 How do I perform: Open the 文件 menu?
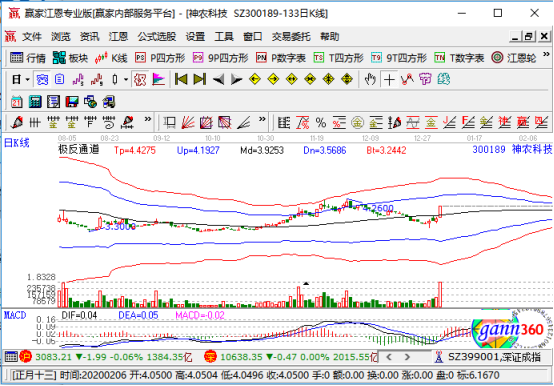click(32, 36)
